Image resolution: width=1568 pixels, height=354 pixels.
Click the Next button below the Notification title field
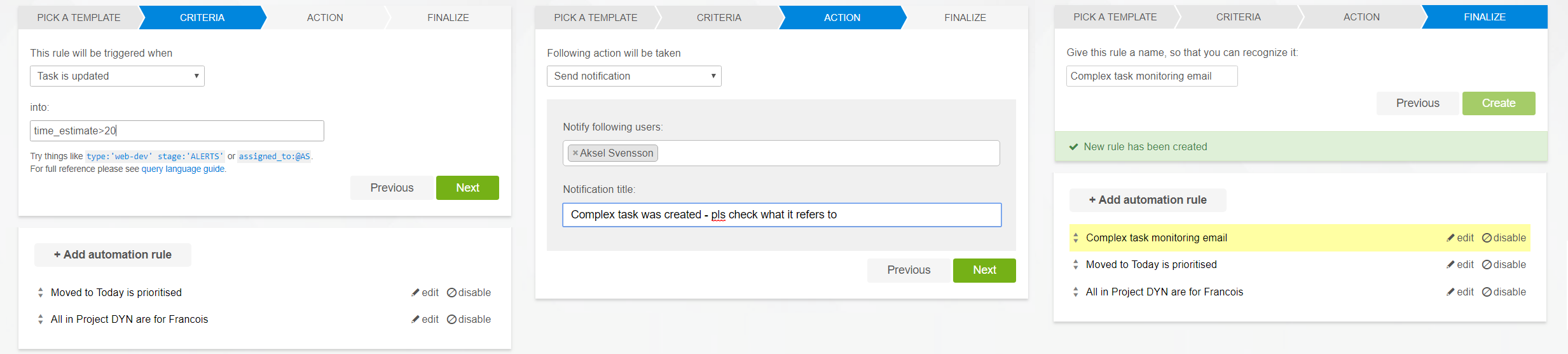pos(984,270)
